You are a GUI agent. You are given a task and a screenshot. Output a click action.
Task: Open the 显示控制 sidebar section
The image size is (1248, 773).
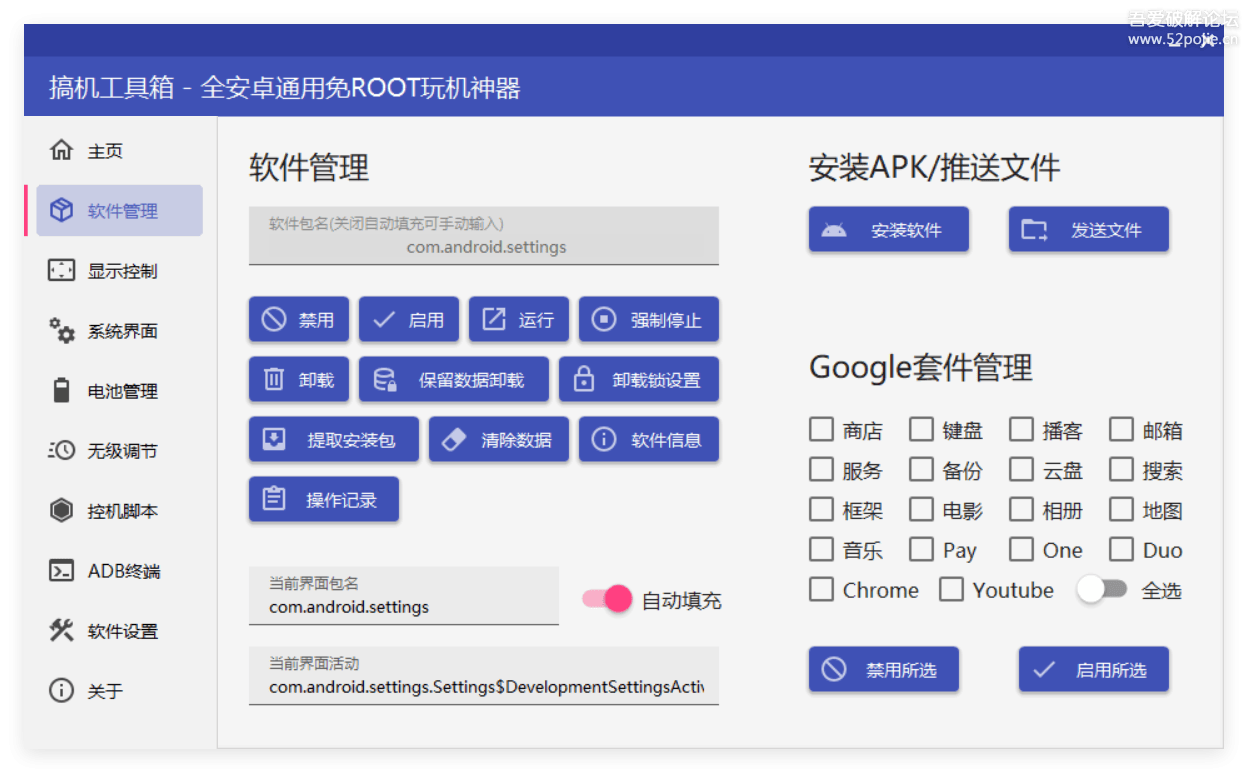(x=120, y=271)
